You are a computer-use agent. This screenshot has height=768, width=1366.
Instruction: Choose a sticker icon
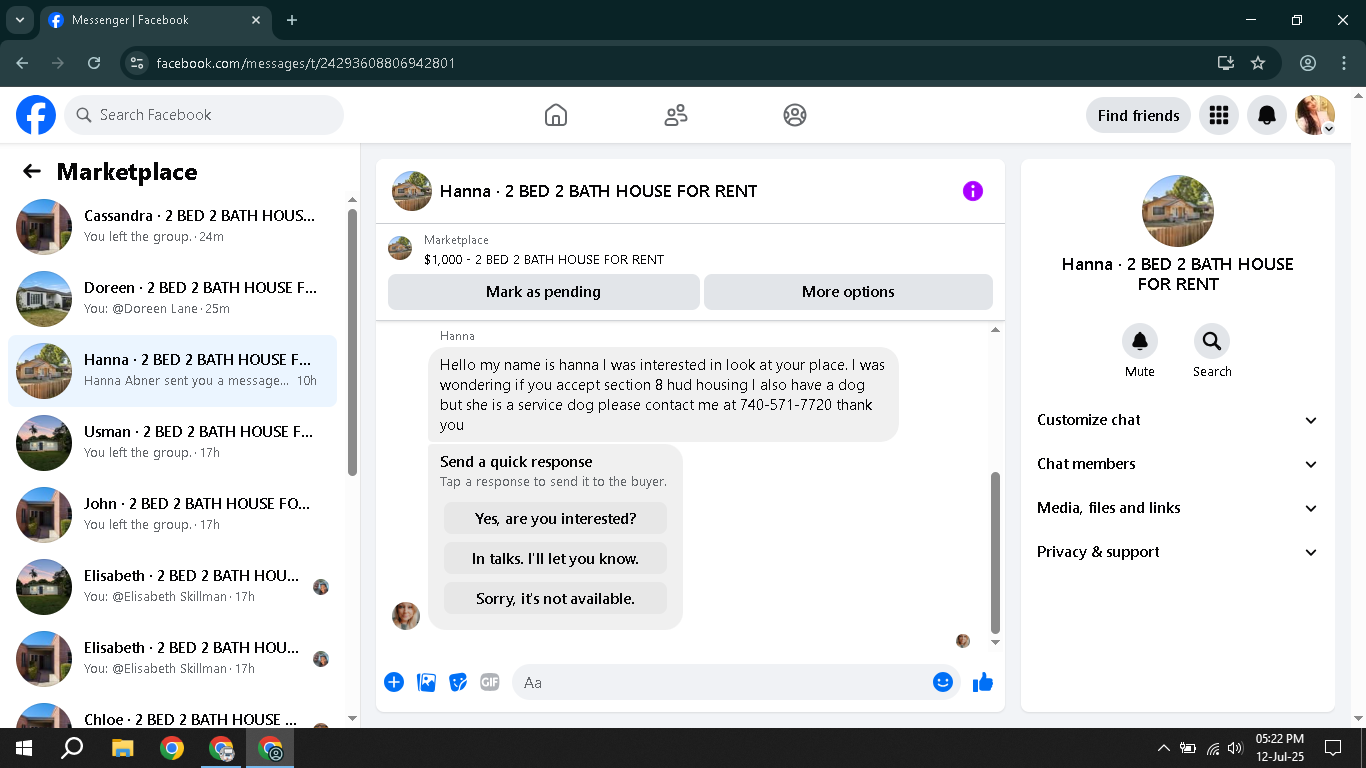tap(458, 682)
